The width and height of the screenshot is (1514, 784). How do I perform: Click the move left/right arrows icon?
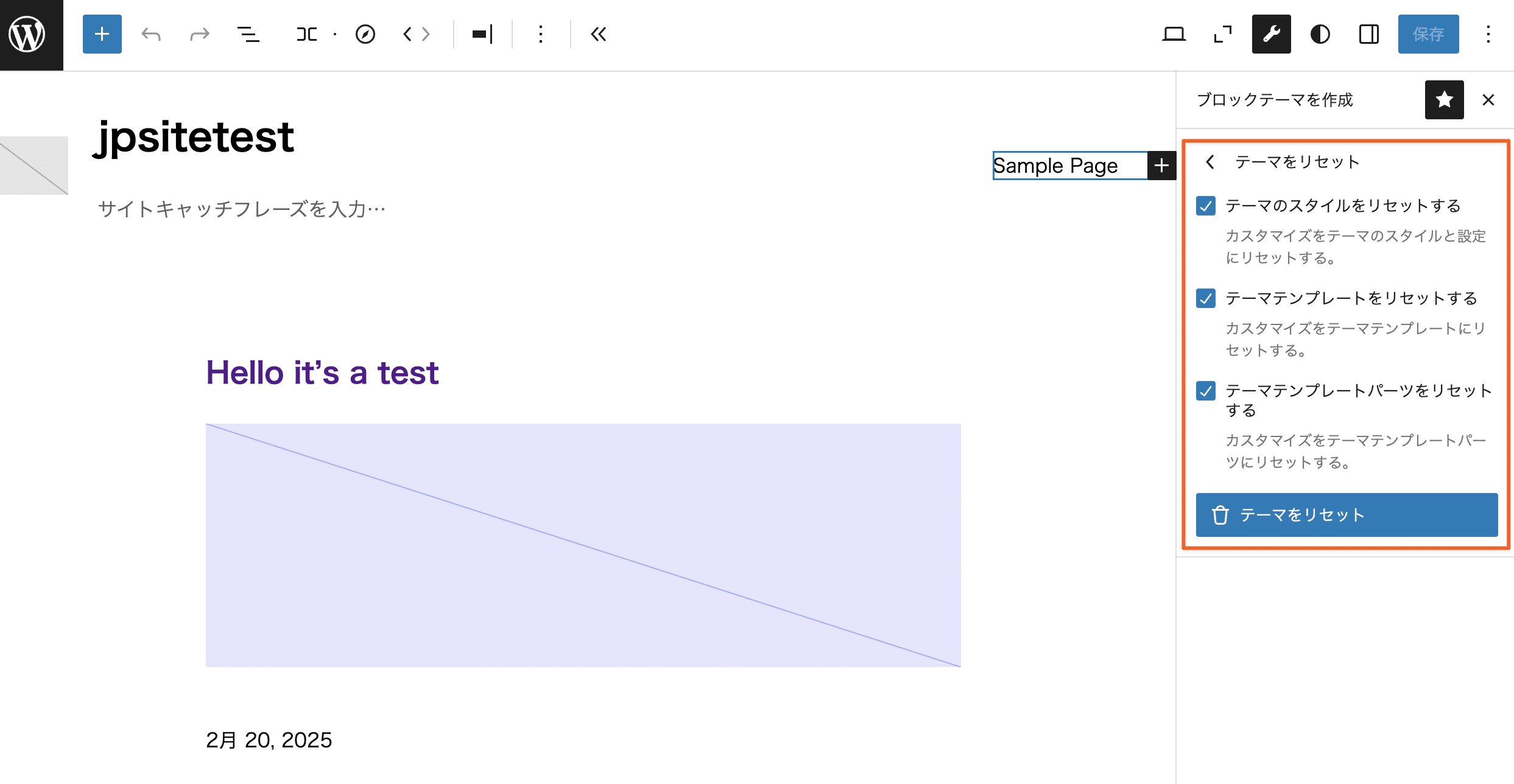[417, 34]
